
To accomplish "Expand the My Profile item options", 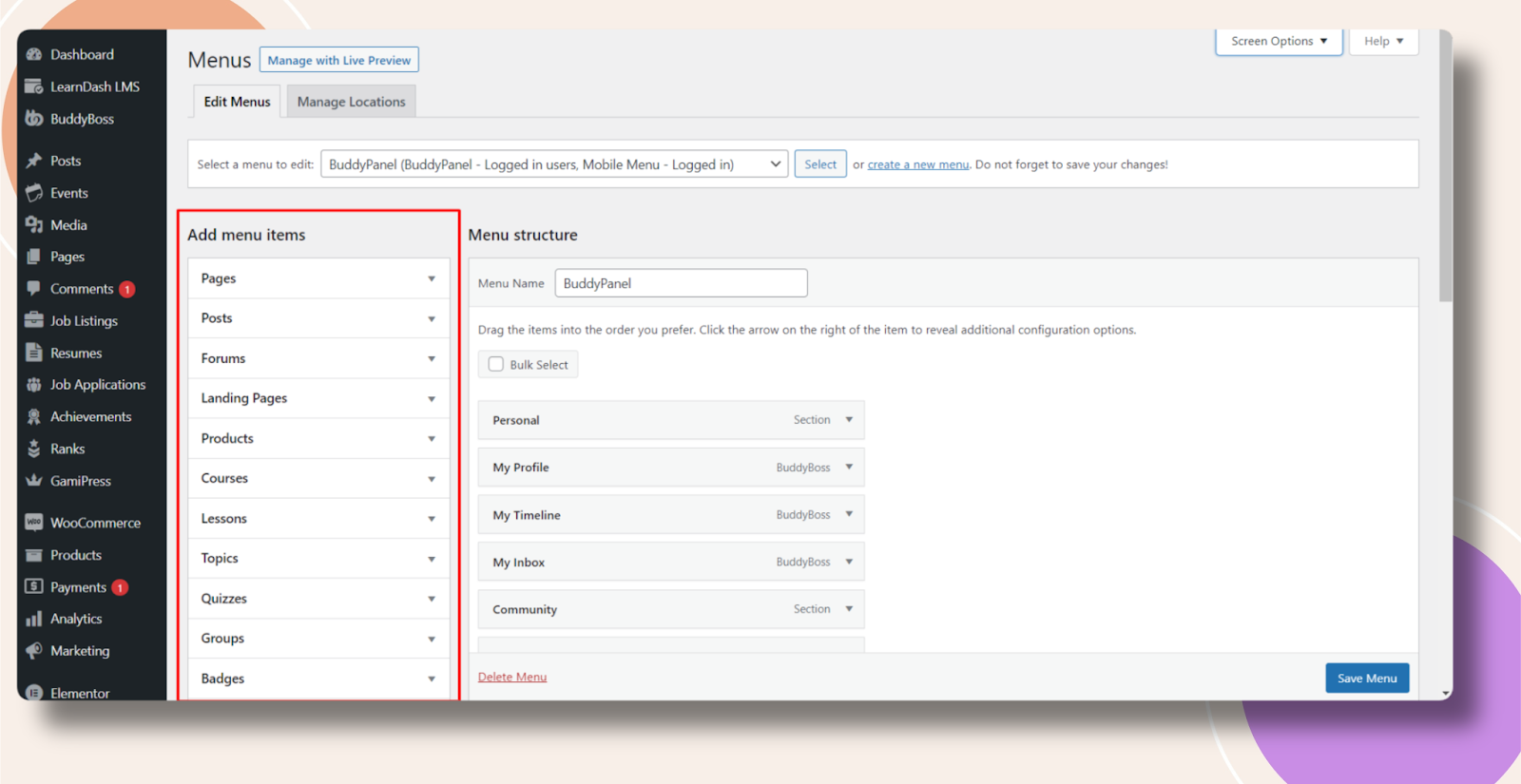I will pos(849,467).
